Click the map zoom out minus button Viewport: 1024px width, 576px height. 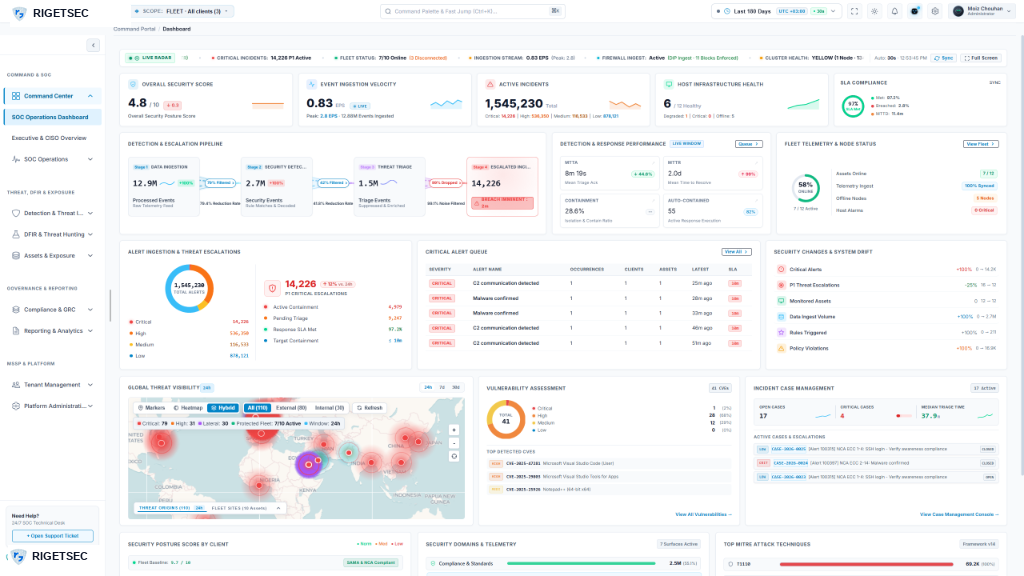click(454, 443)
